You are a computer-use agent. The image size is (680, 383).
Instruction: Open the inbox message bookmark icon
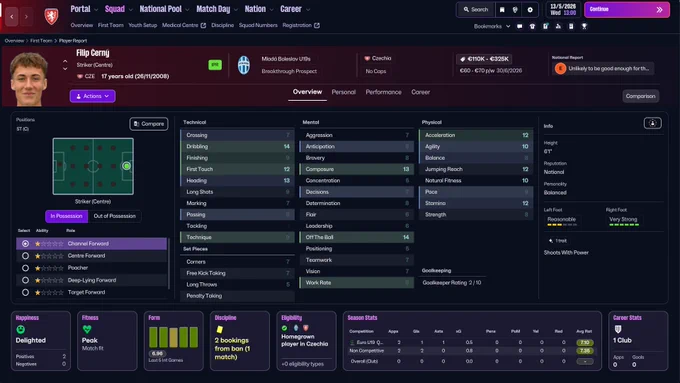click(520, 26)
